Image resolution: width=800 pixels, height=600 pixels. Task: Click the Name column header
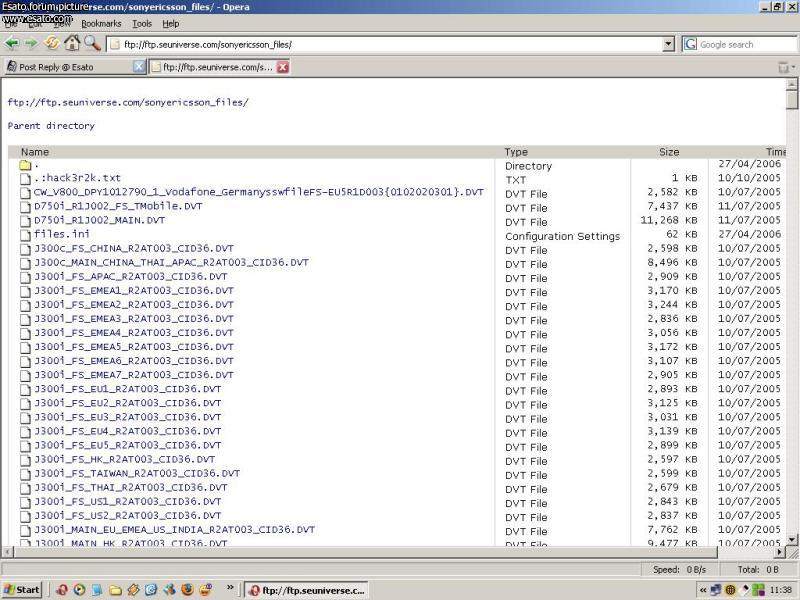click(35, 152)
